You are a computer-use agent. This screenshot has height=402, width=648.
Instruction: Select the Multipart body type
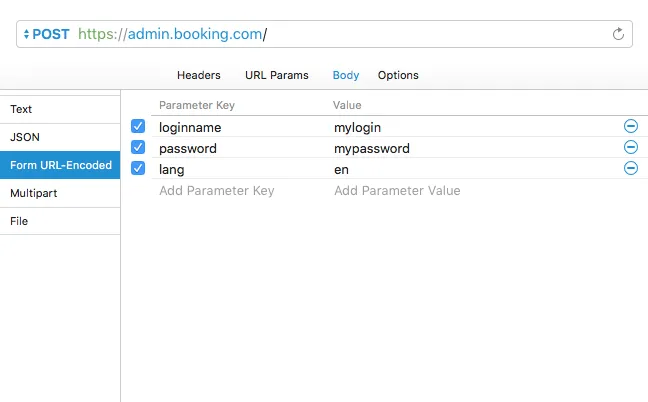click(x=60, y=193)
